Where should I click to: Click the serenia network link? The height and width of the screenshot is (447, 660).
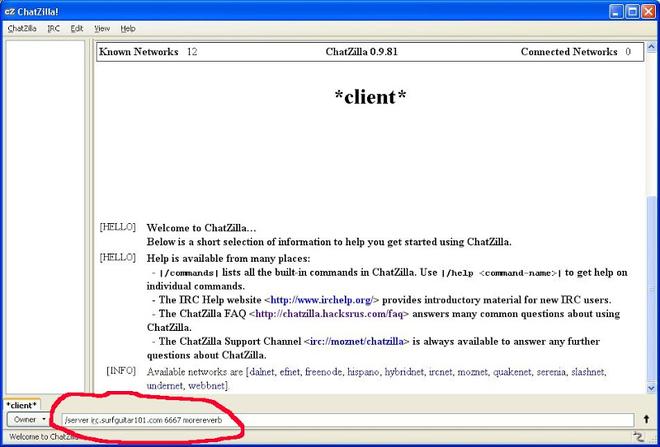[551, 372]
